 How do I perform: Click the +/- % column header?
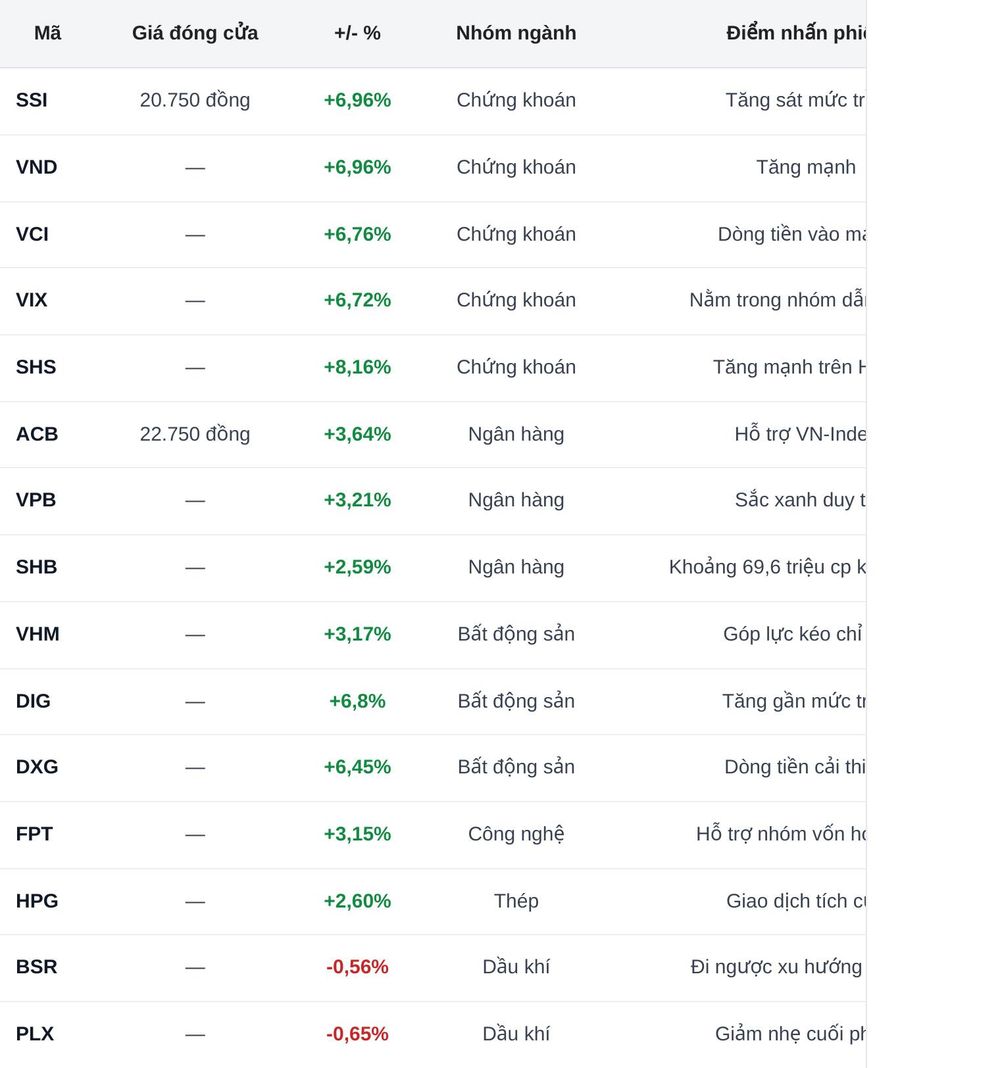357,33
